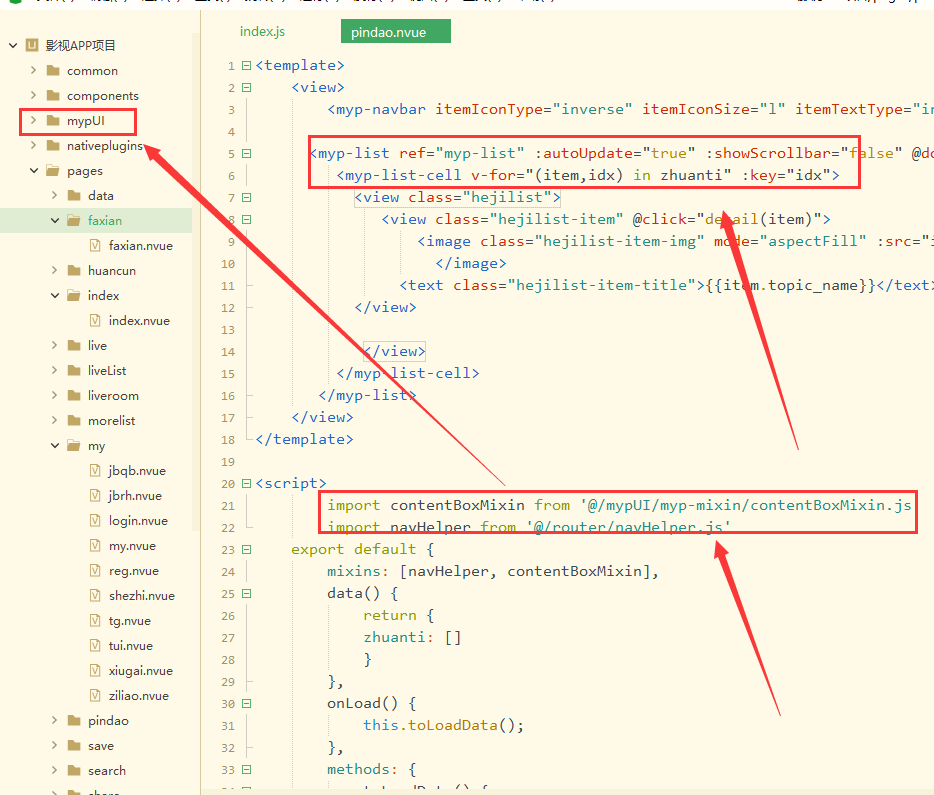Place cursor on this.toLoadData() call
Image resolution: width=934 pixels, height=795 pixels.
[443, 725]
